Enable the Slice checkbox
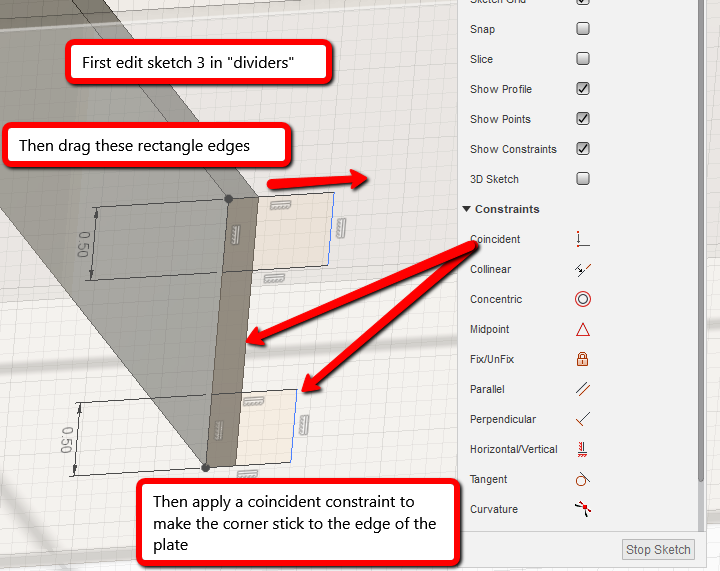The width and height of the screenshot is (720, 571). tap(583, 59)
